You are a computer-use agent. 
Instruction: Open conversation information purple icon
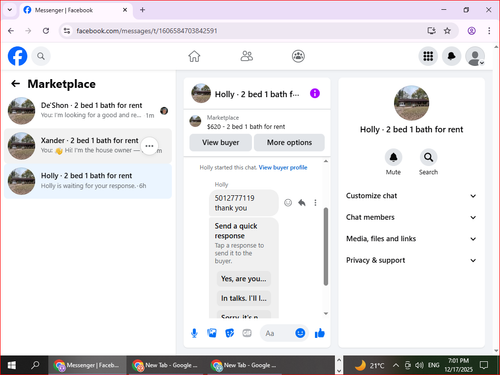315,93
